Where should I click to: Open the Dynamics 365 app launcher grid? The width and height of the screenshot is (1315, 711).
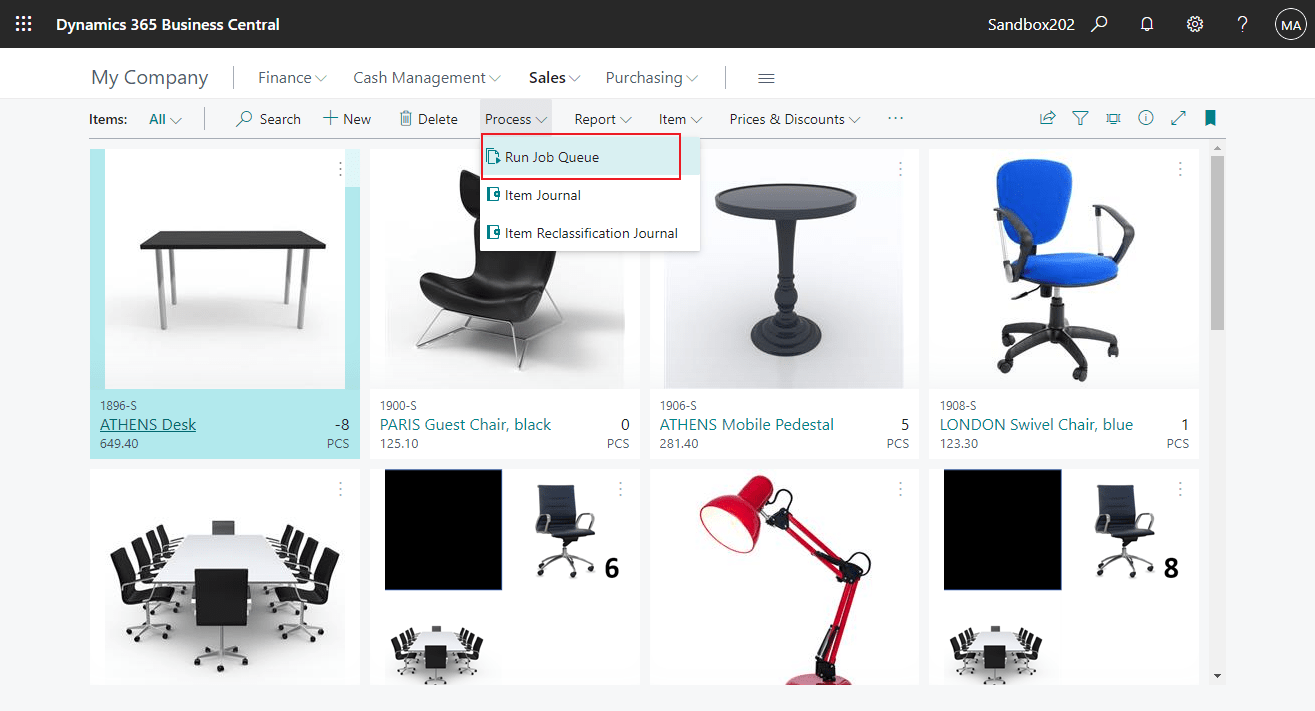[x=22, y=23]
